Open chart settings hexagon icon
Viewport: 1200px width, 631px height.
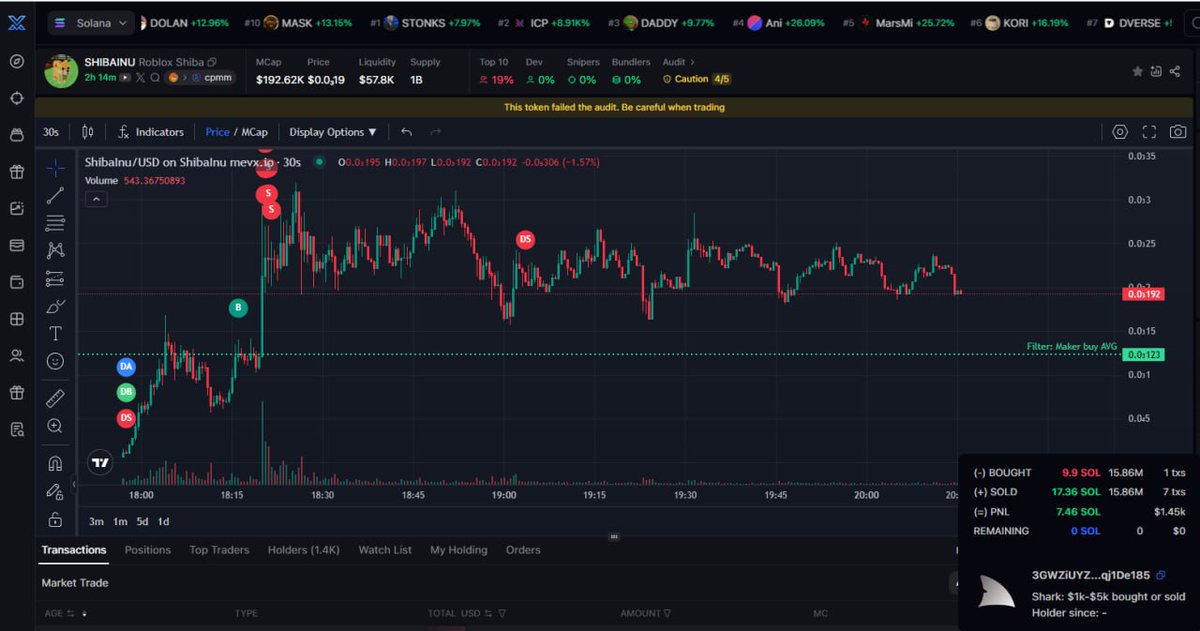click(x=1120, y=132)
